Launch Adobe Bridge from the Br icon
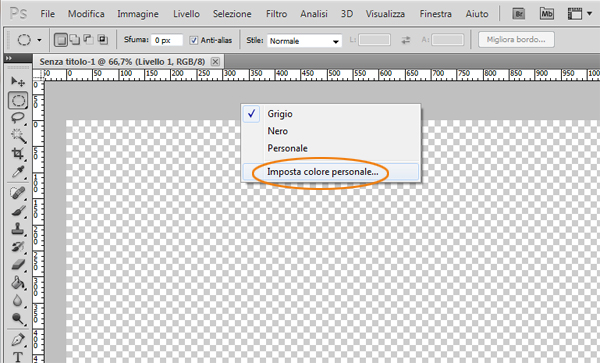Screen dimensions: 600x363 (x=519, y=14)
